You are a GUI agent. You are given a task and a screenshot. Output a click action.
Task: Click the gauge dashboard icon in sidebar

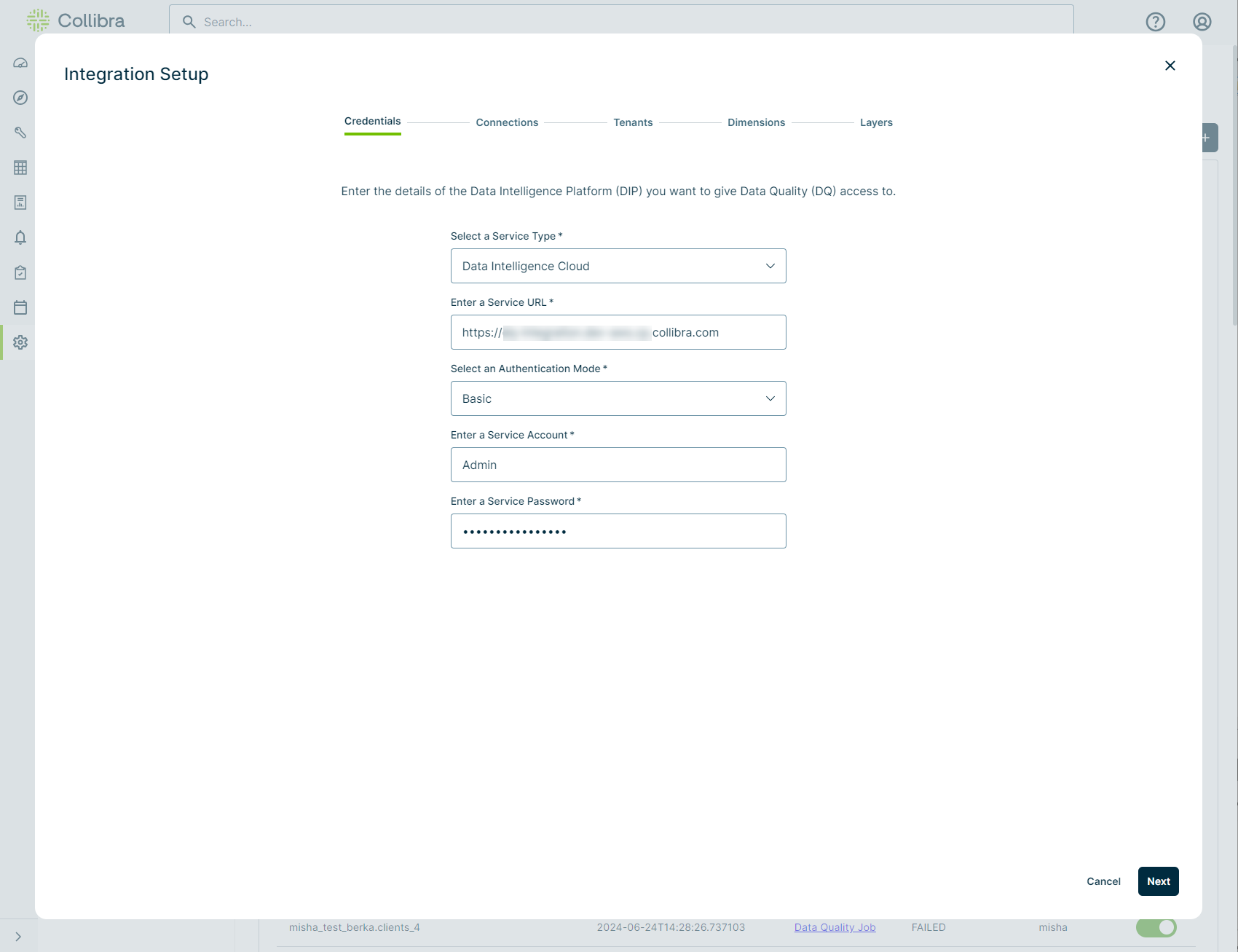tap(20, 63)
